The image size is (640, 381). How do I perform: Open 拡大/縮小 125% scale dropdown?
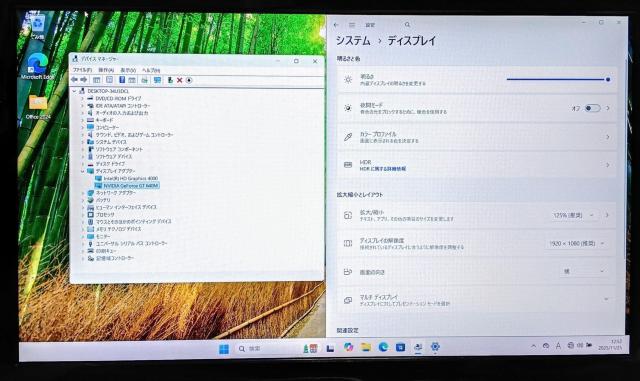[573, 215]
